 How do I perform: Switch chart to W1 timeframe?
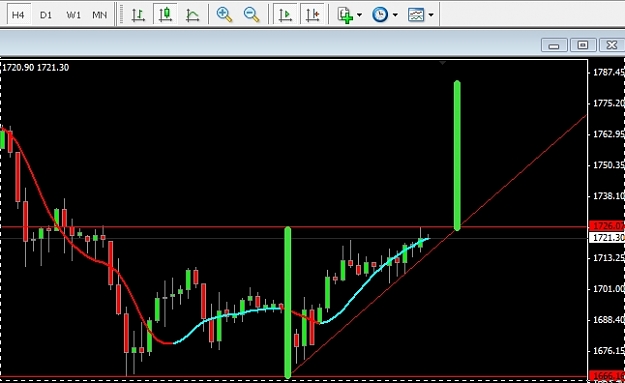point(73,15)
